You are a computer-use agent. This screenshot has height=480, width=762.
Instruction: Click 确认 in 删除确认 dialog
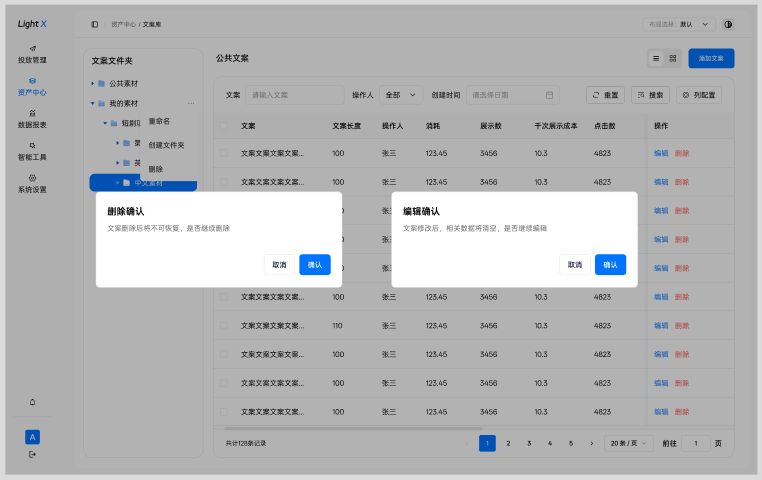pos(315,265)
